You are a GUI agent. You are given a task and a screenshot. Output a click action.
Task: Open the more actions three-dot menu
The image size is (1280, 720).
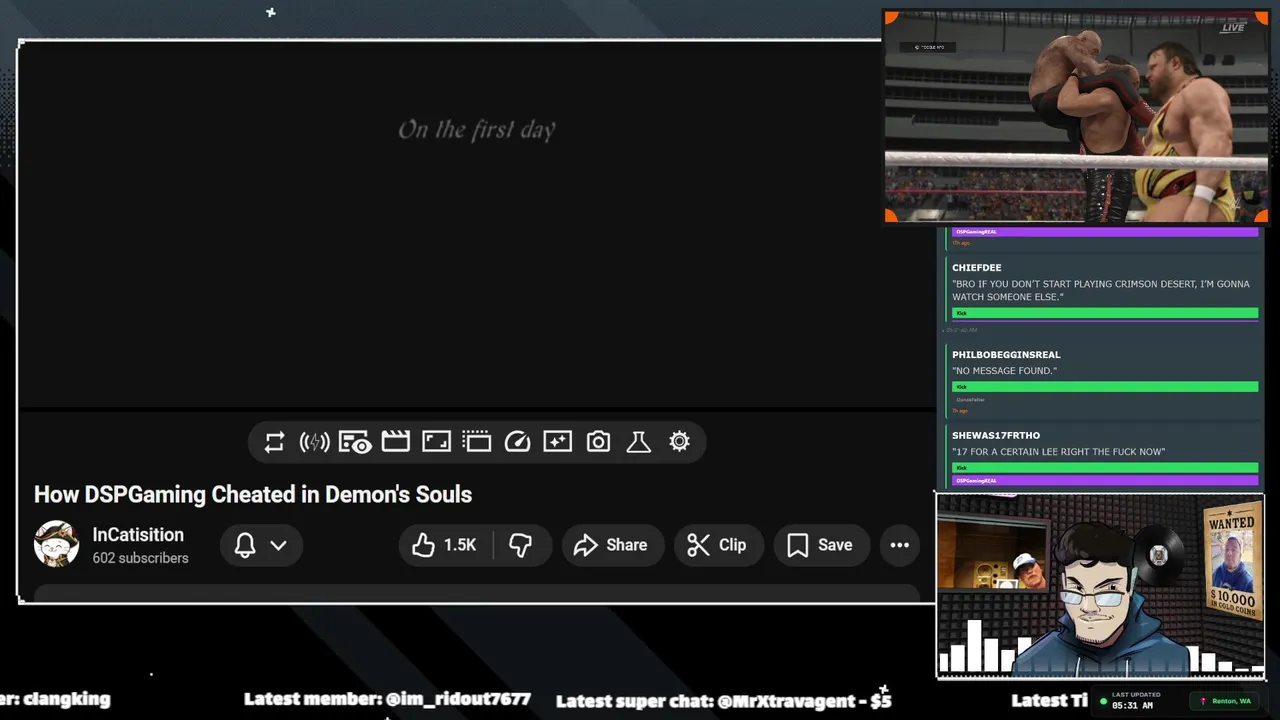[x=900, y=545]
